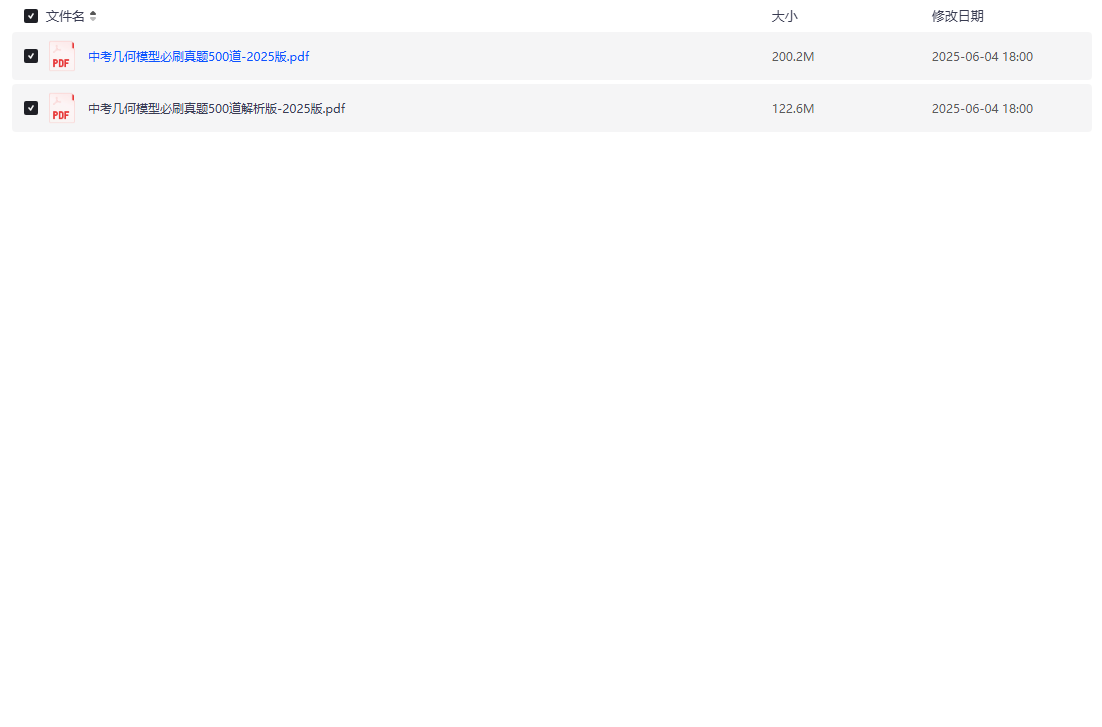Select the second file row's empty area
Image resolution: width=1102 pixels, height=727 pixels.
560,109
